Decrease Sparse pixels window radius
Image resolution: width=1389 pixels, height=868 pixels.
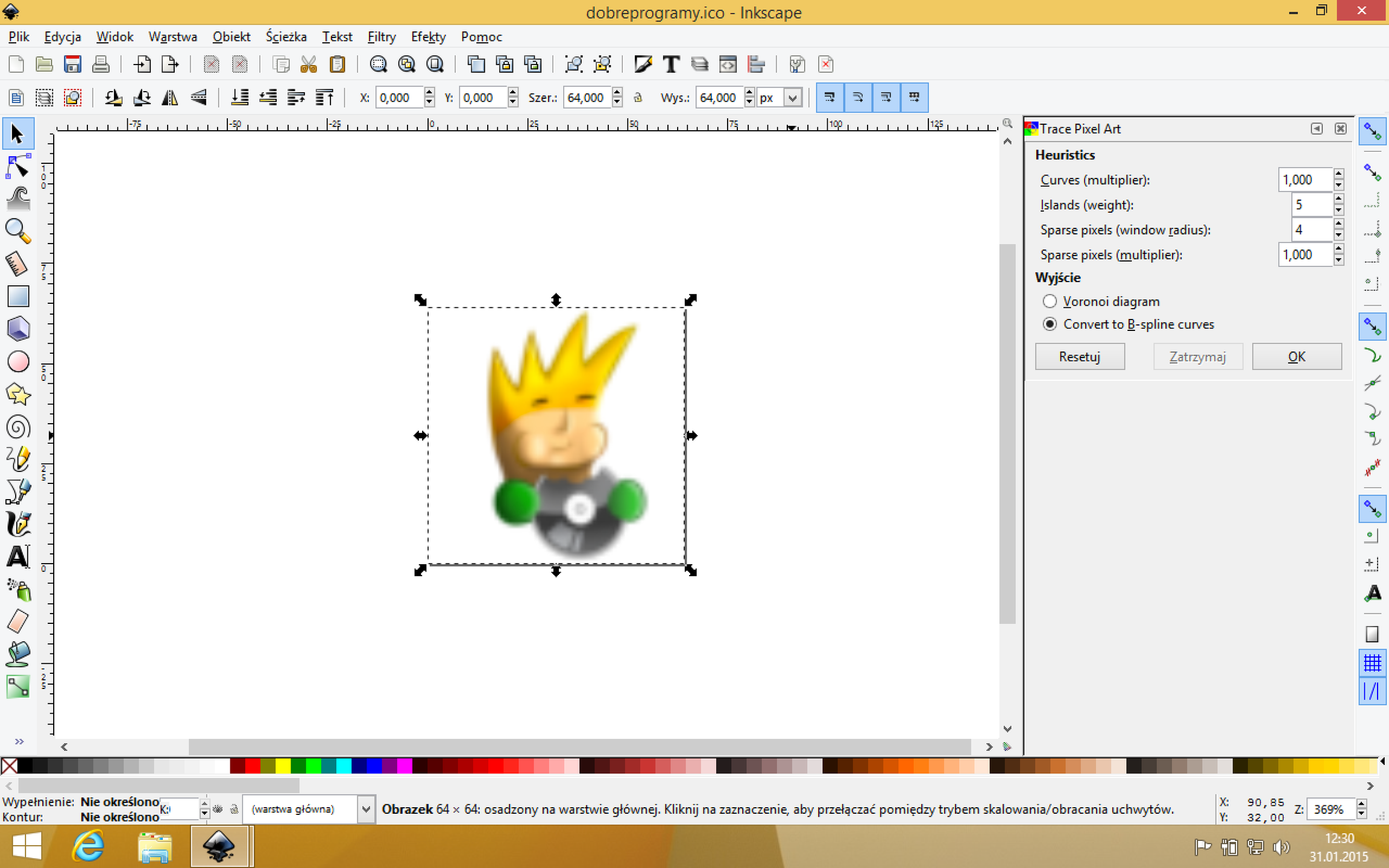(1339, 236)
